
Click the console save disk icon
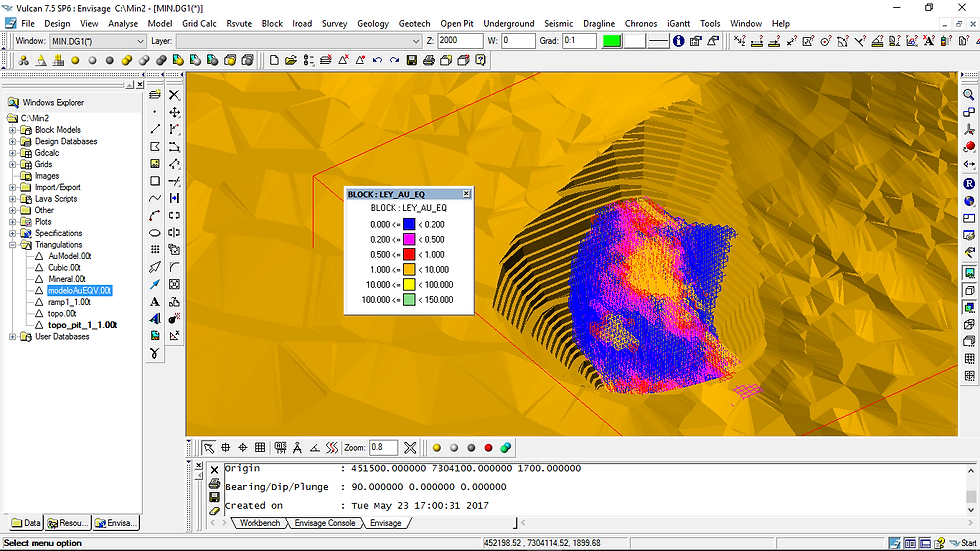click(x=214, y=497)
